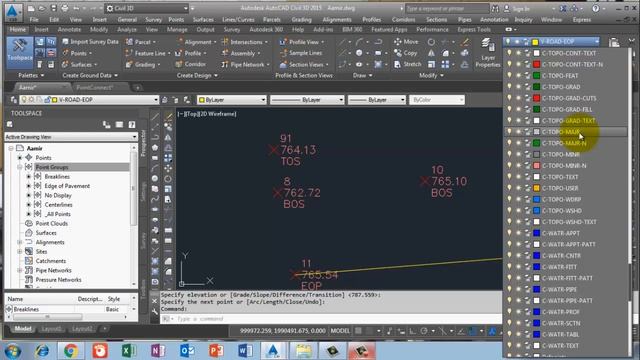Image resolution: width=640 pixels, height=360 pixels.
Task: Click red color swatch of C-TOPO-CONT-TEXT-N
Action: tap(537, 64)
